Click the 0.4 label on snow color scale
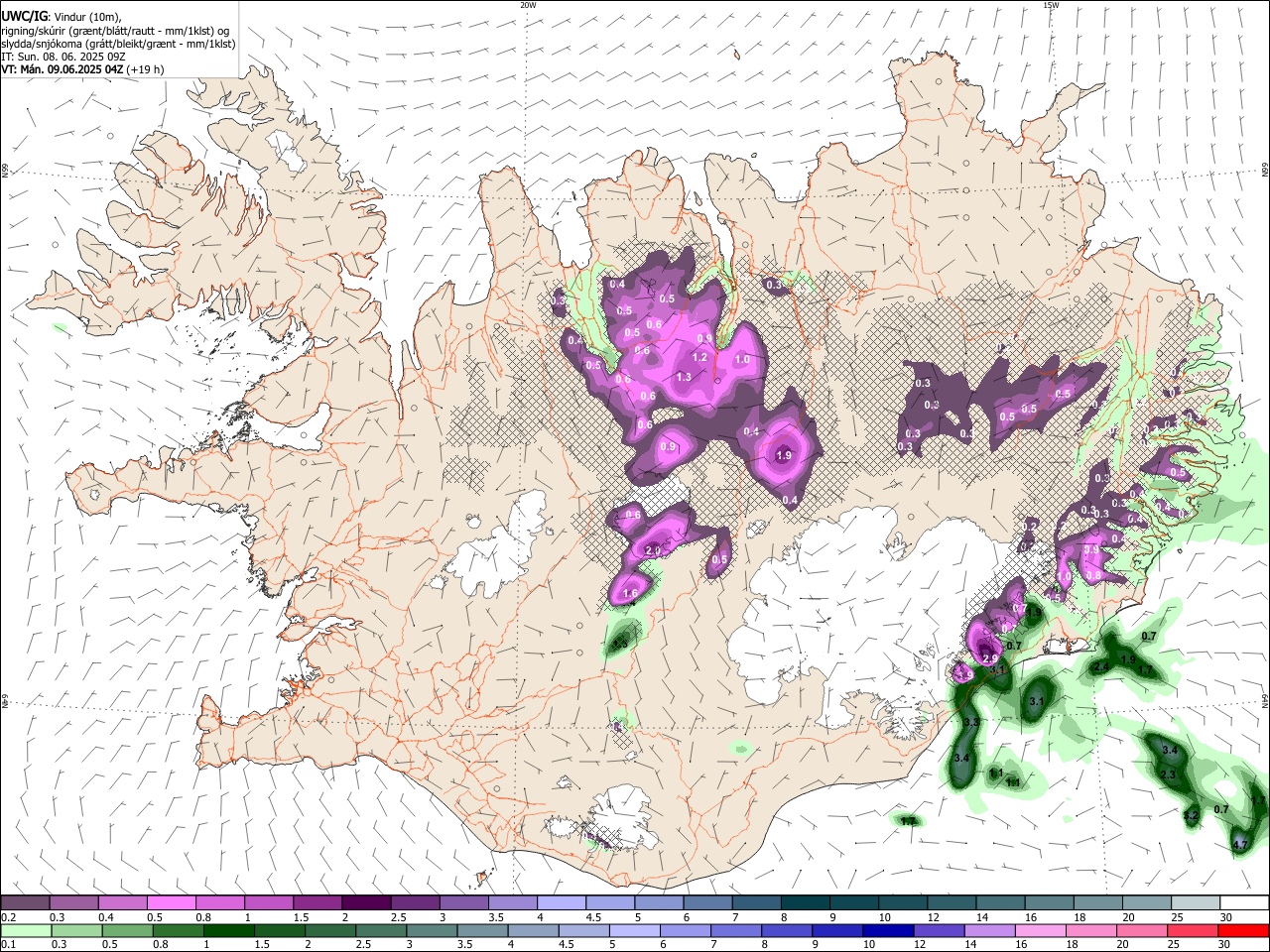The width and height of the screenshot is (1270, 952). click(106, 917)
